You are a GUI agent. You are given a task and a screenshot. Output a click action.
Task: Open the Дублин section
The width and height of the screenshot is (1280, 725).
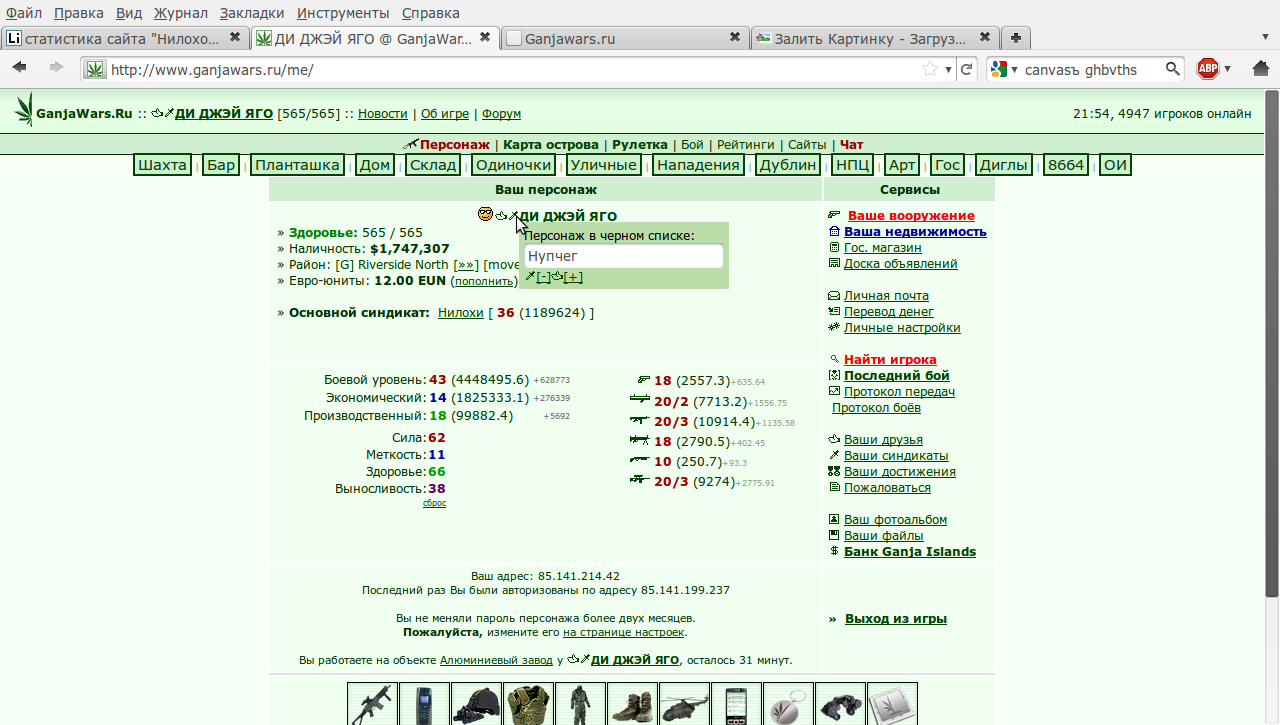(788, 165)
